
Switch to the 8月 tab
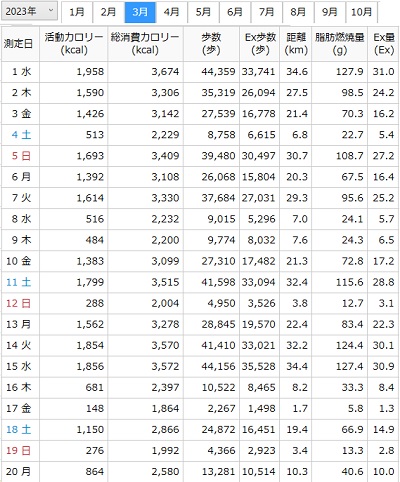[x=298, y=12]
